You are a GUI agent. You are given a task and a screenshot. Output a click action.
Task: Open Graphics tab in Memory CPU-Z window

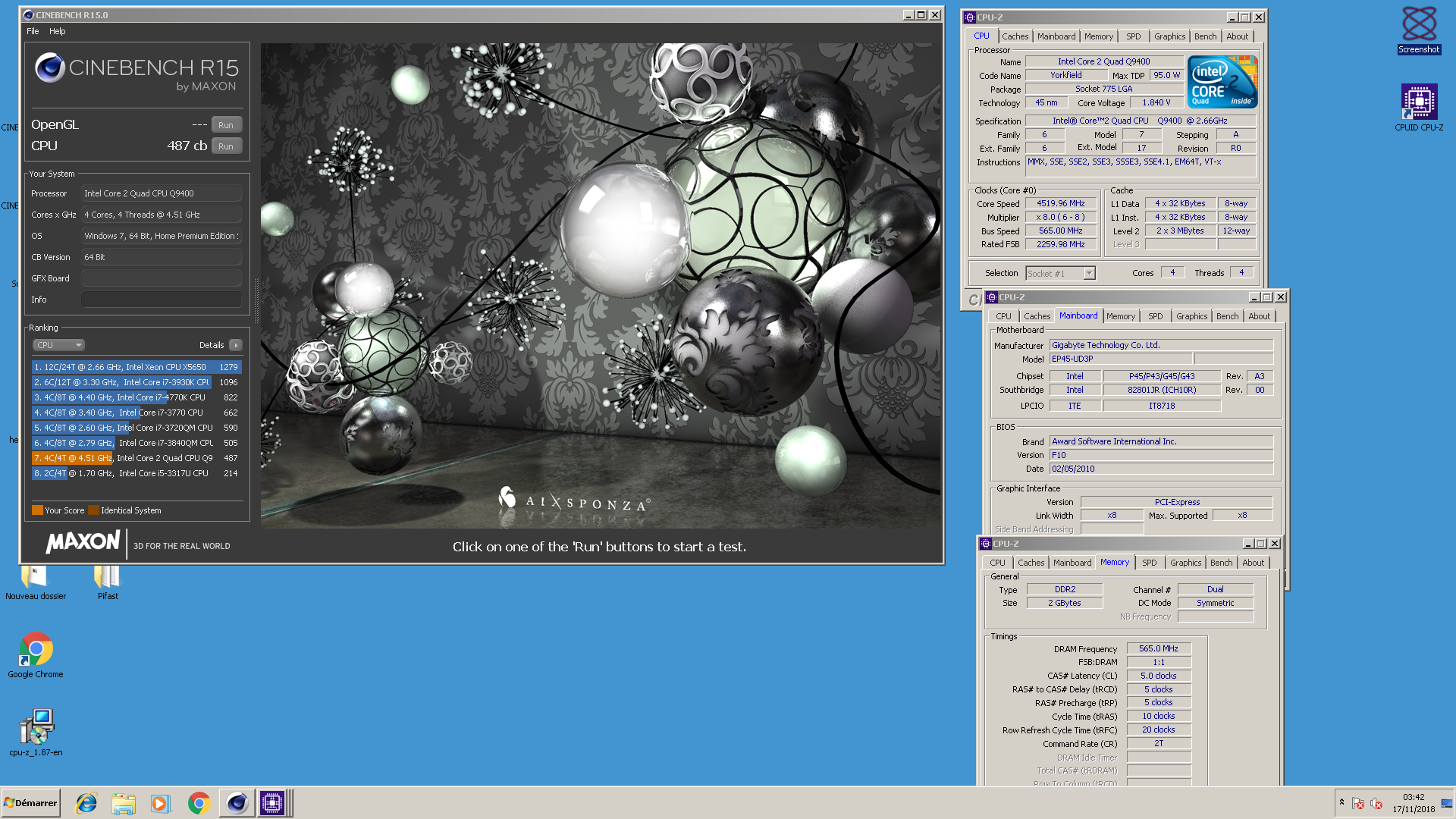[x=1185, y=563]
